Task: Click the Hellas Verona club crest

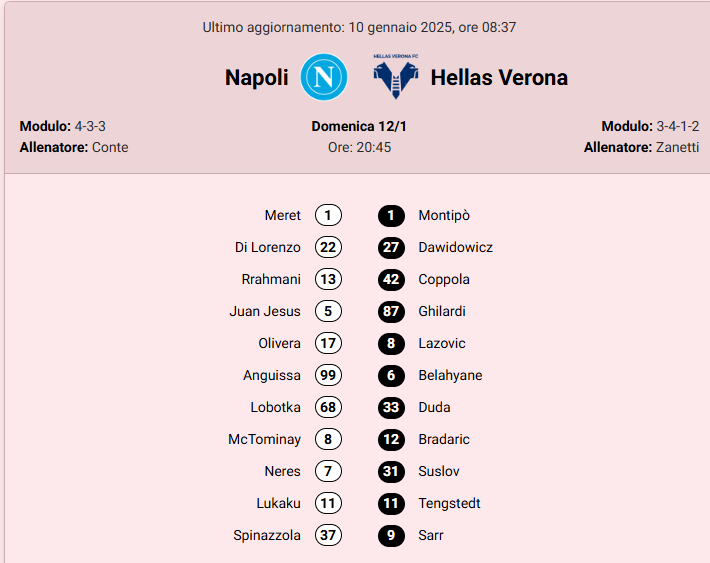Action: (x=395, y=77)
